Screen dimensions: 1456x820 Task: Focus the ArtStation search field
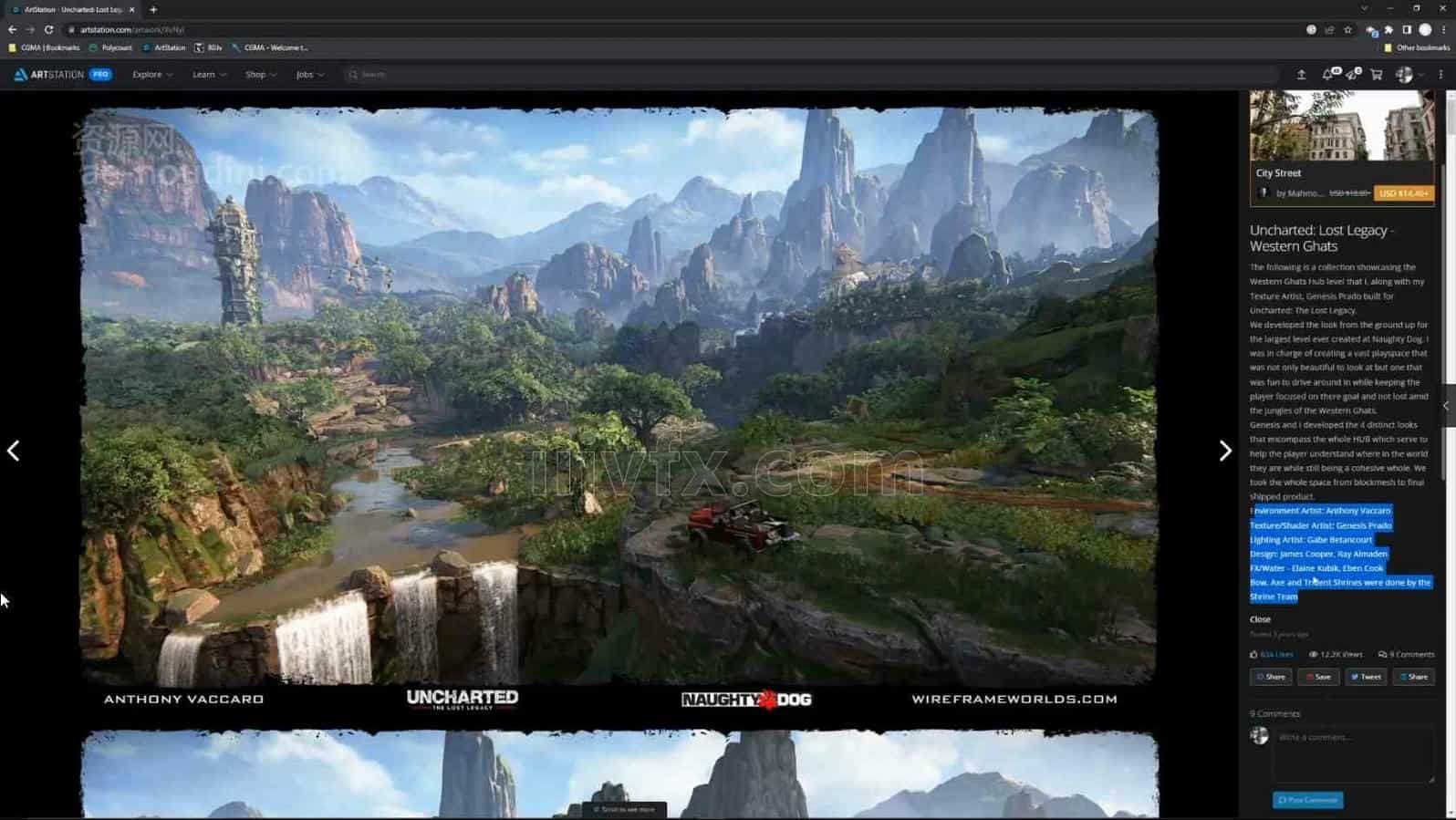pyautogui.click(x=812, y=75)
